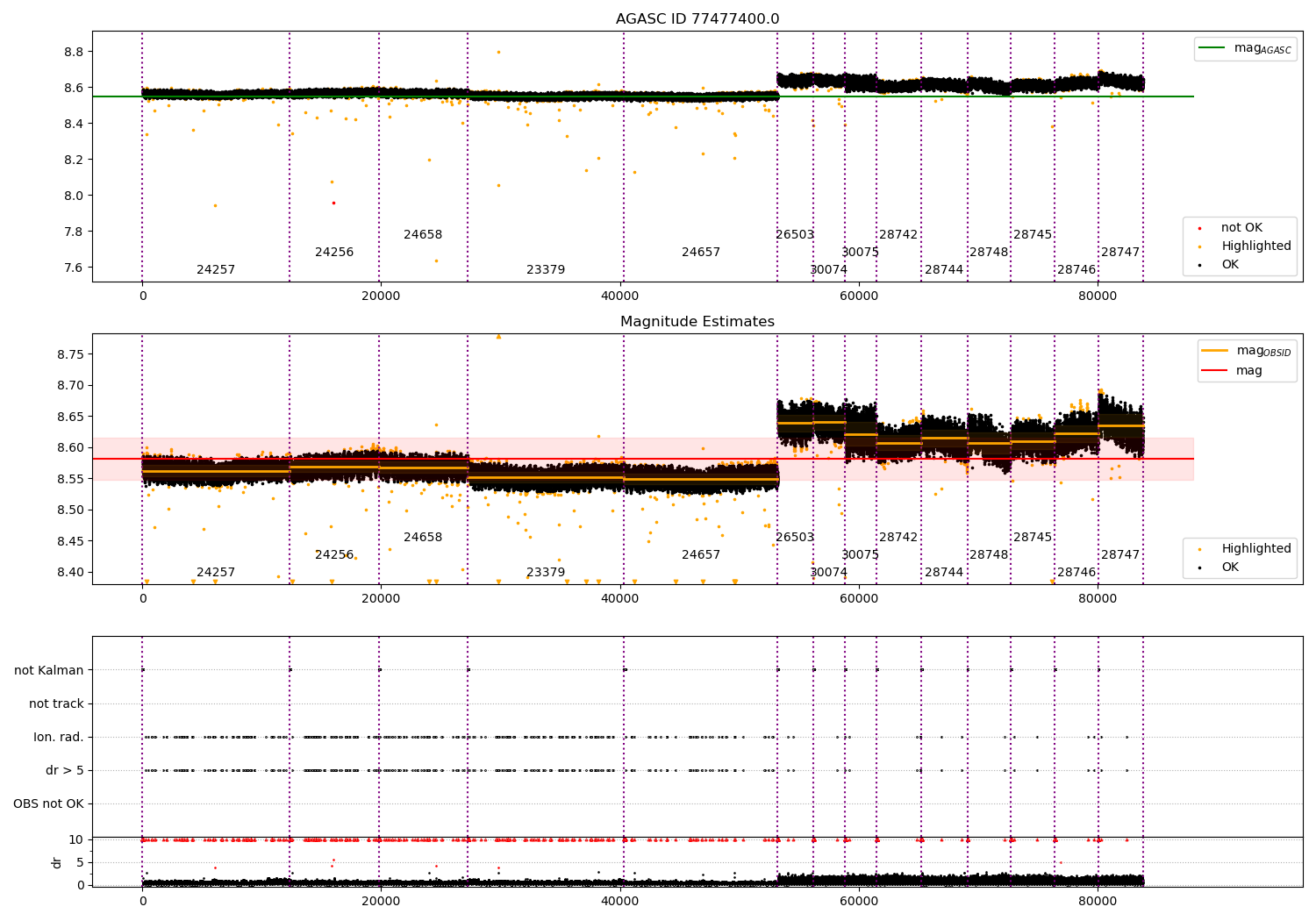This screenshot has width=1316, height=921.
Task: Click obsid label 24657 in the Magnitude Estimates plot
Action: point(701,555)
